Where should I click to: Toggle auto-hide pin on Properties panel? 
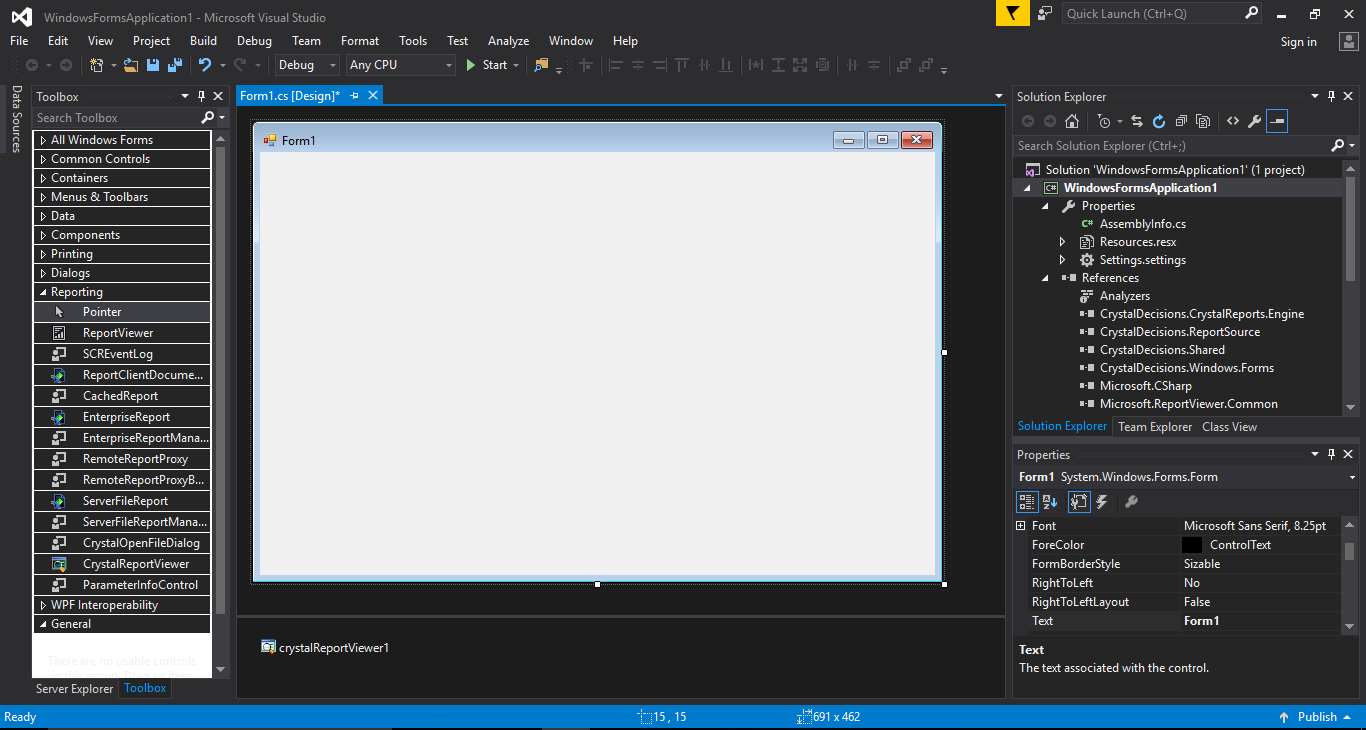pos(1331,454)
